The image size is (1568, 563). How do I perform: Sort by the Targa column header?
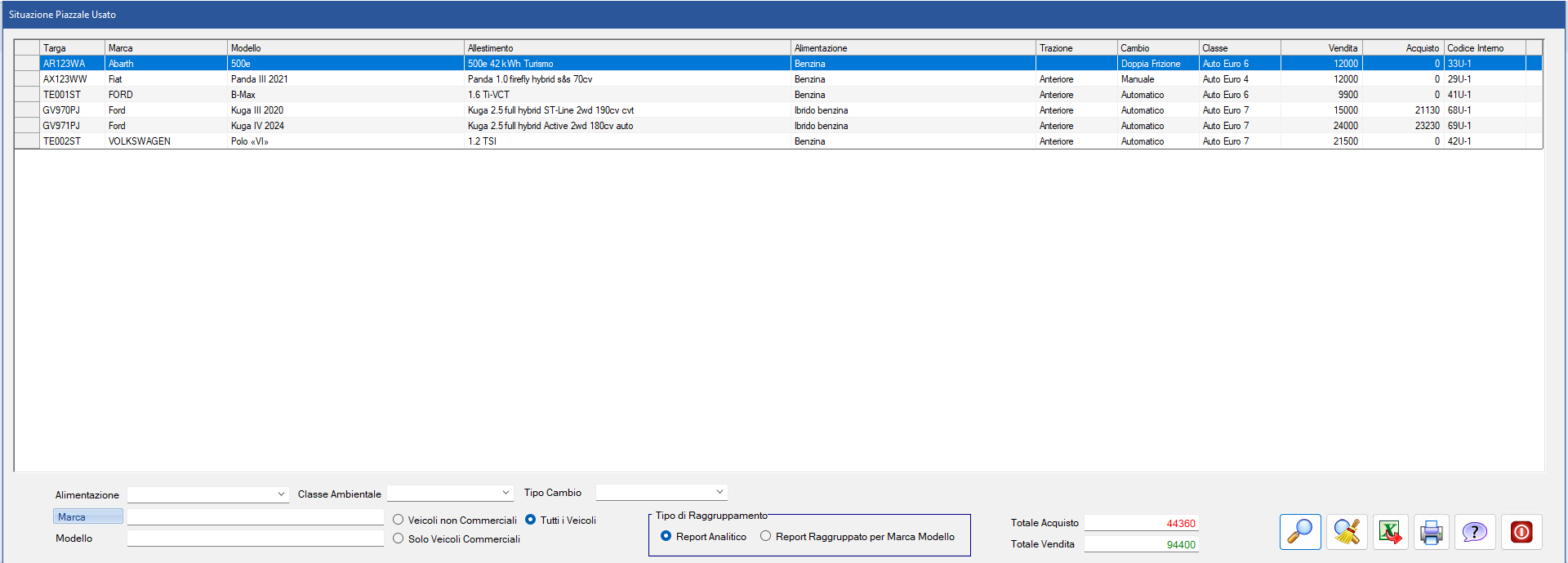coord(72,48)
